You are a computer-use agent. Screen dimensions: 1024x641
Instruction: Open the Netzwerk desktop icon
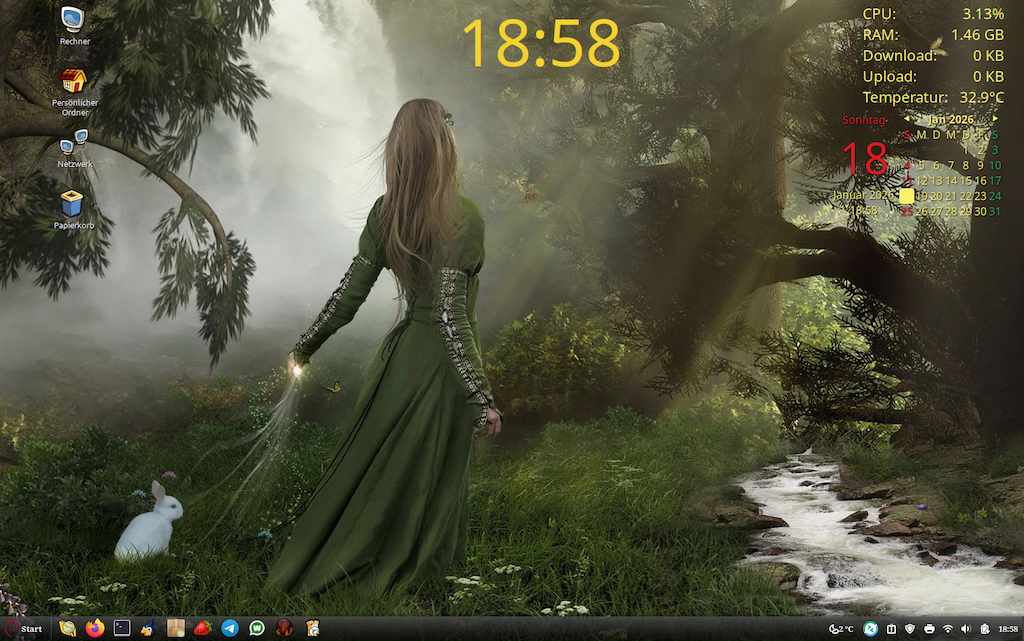pos(74,143)
